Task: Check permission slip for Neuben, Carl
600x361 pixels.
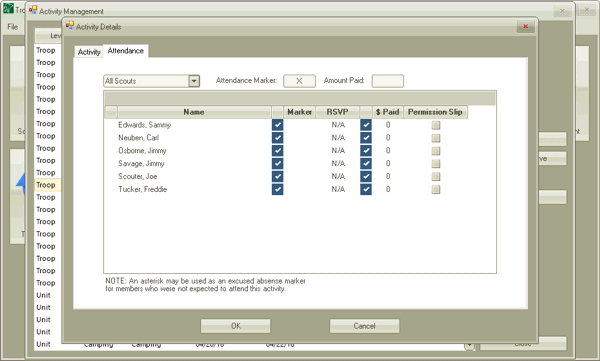Action: pyautogui.click(x=436, y=138)
